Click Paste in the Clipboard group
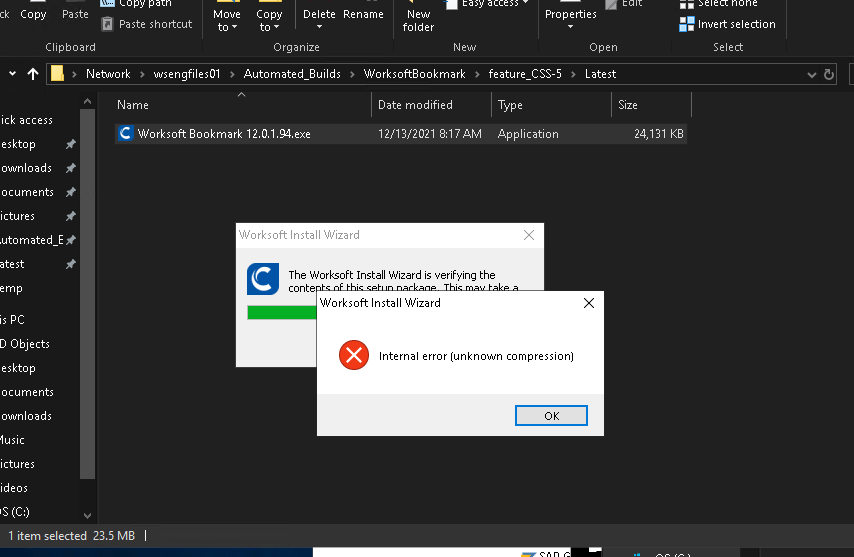 click(x=75, y=14)
